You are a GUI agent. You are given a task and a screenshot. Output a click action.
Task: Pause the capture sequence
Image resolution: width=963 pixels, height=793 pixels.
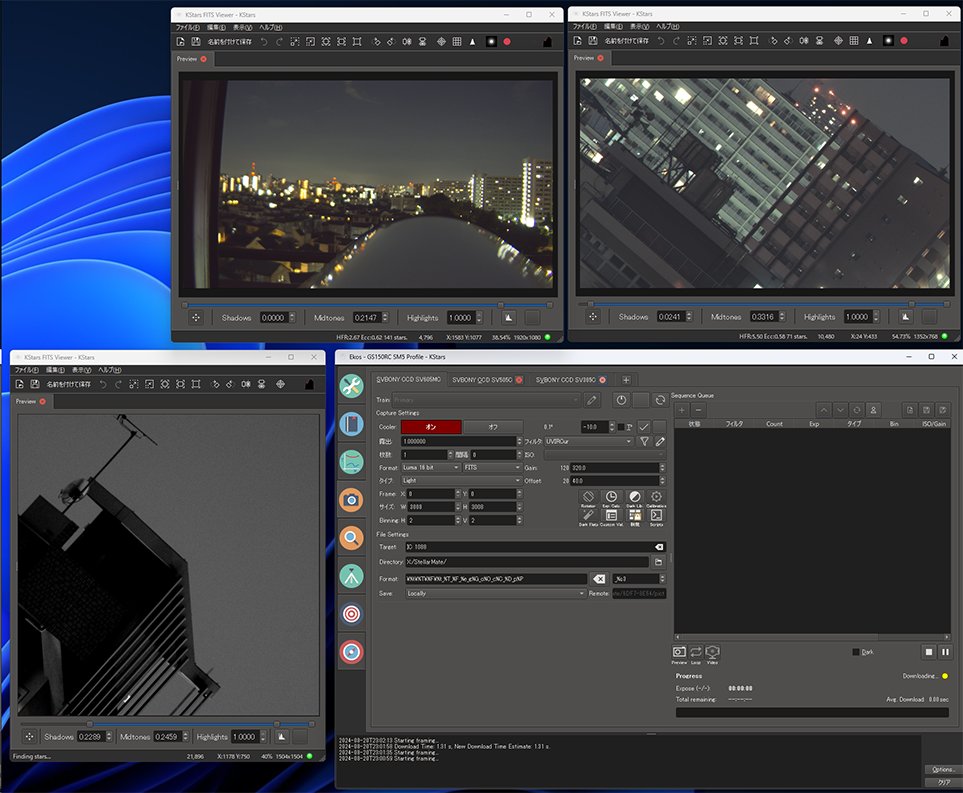click(x=945, y=652)
